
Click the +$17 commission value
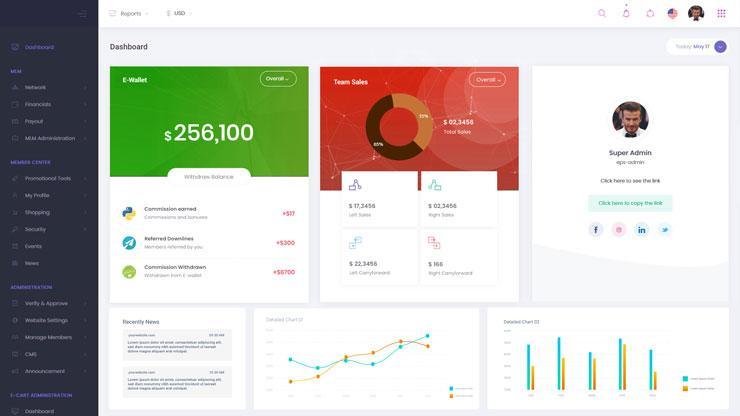(288, 213)
